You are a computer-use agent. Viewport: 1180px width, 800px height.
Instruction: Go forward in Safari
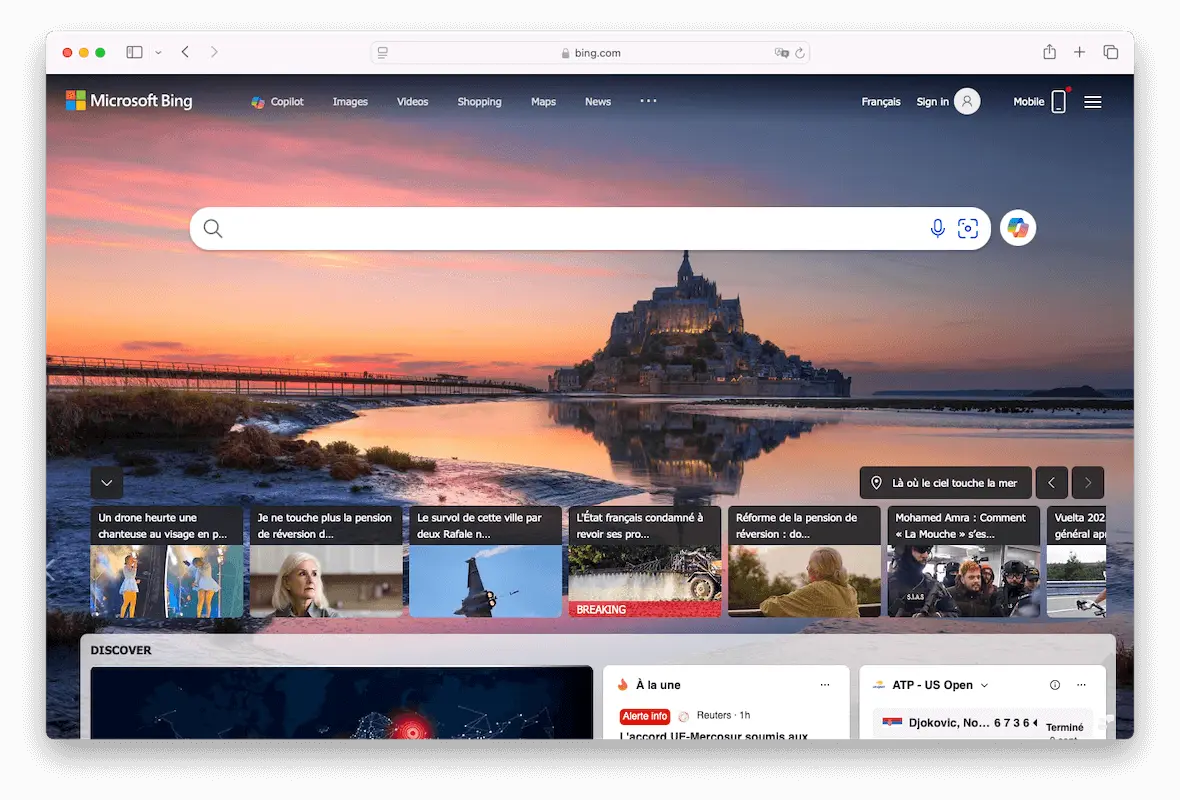tap(214, 52)
